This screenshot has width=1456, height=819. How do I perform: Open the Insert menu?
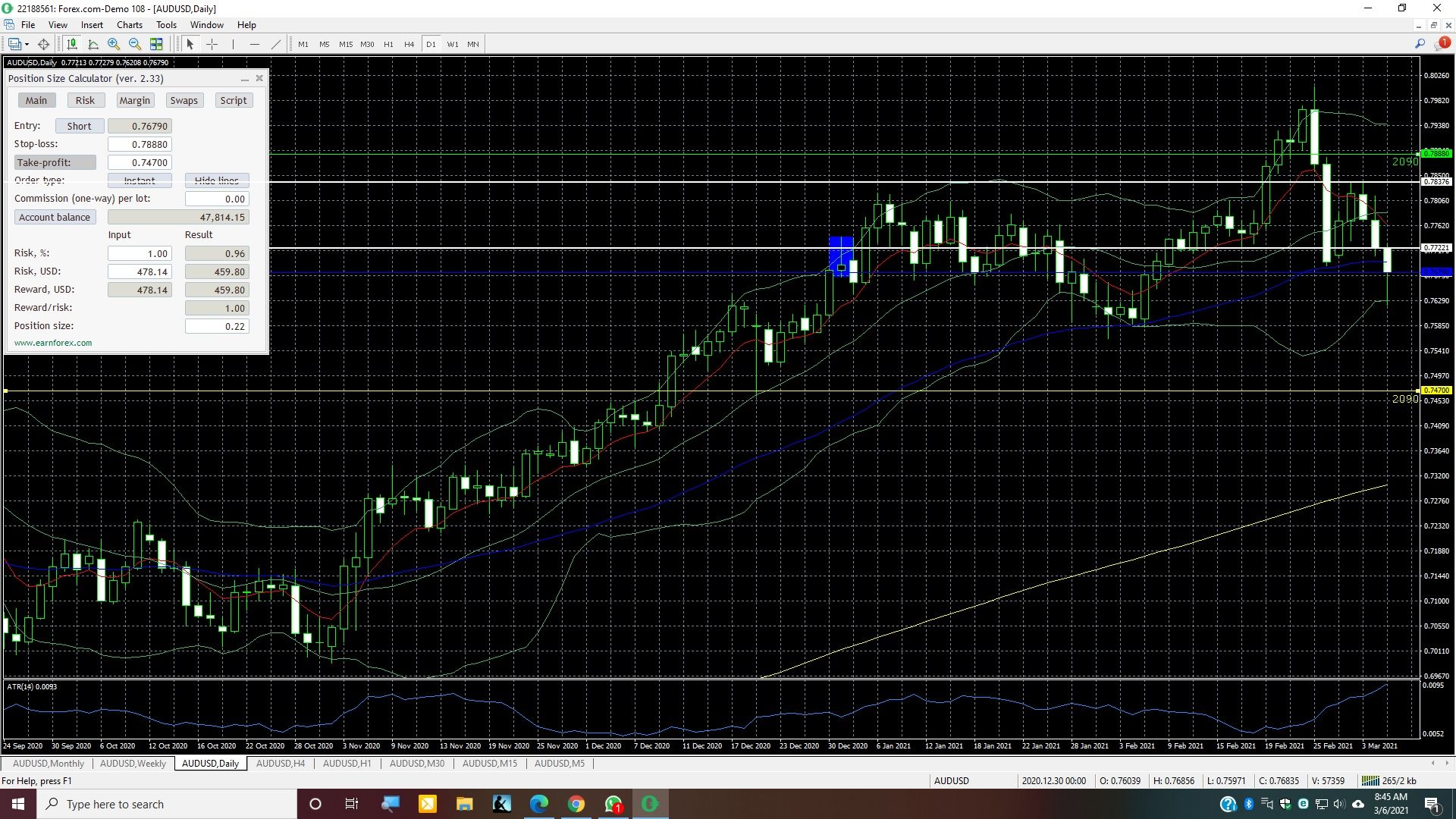point(92,24)
